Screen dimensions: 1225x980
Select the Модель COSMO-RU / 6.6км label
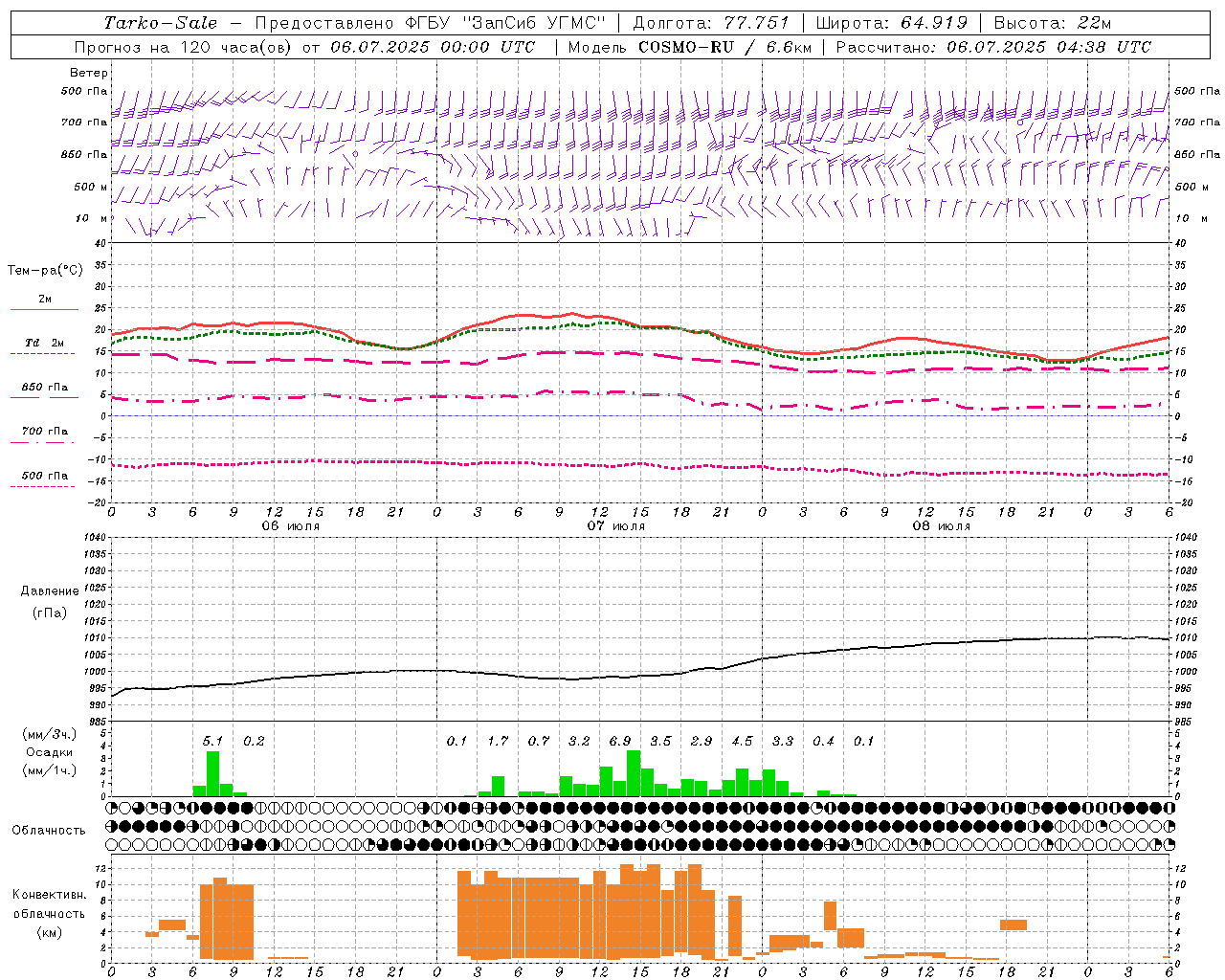(689, 47)
